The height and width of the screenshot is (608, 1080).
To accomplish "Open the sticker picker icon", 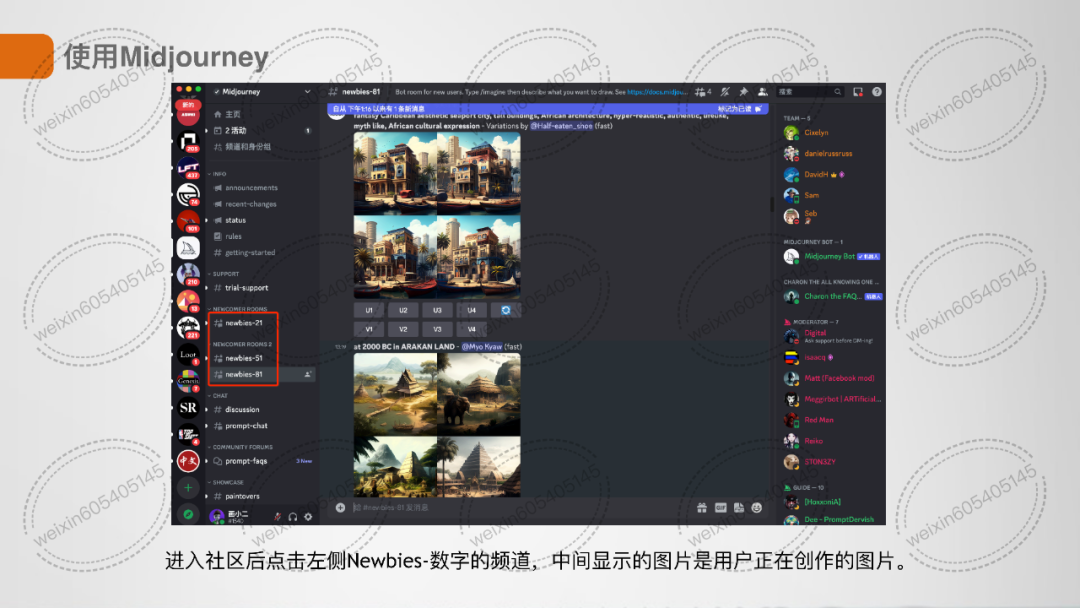I will (x=738, y=507).
